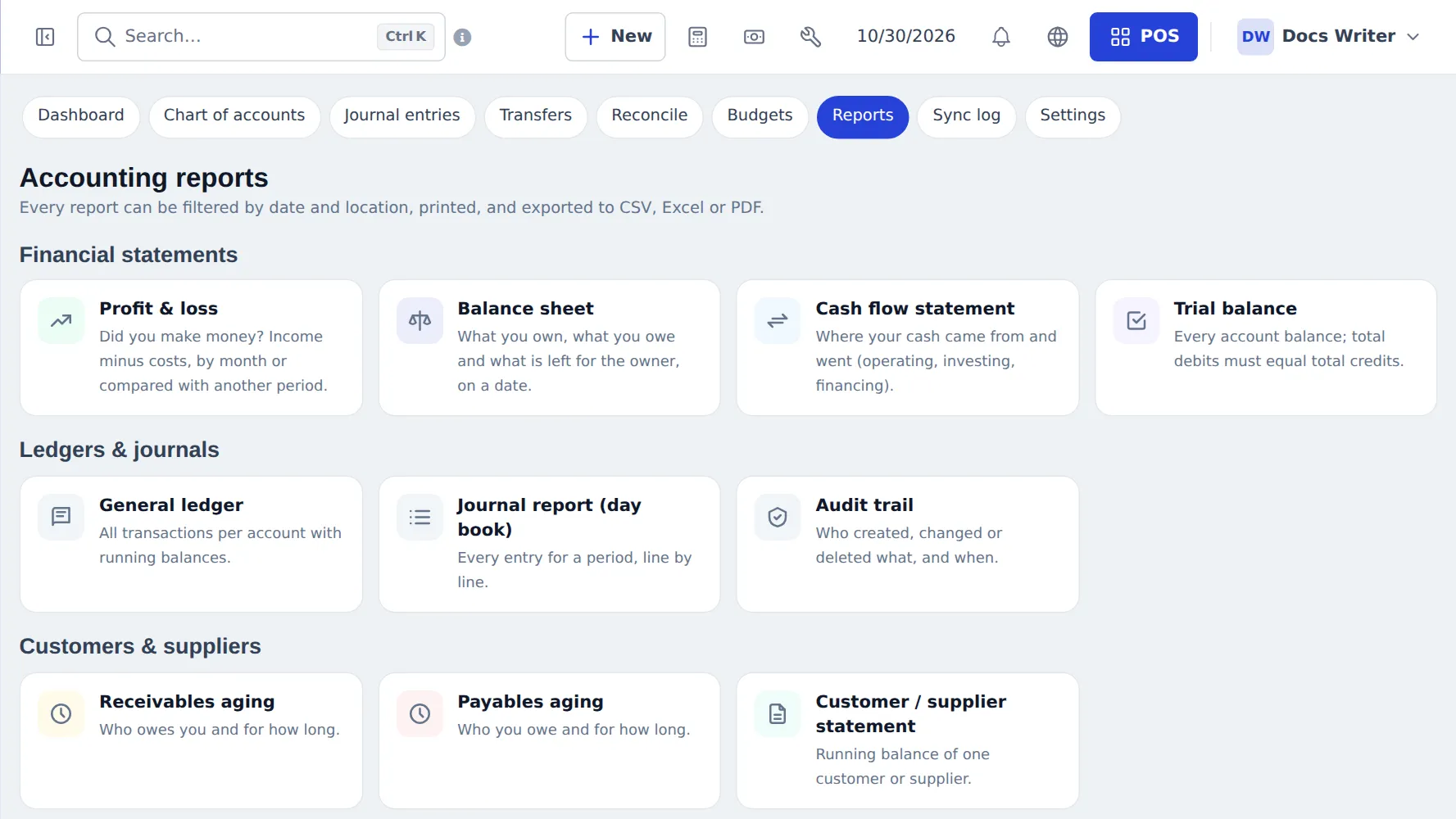
Task: Open the Budgets tab
Action: (x=760, y=116)
